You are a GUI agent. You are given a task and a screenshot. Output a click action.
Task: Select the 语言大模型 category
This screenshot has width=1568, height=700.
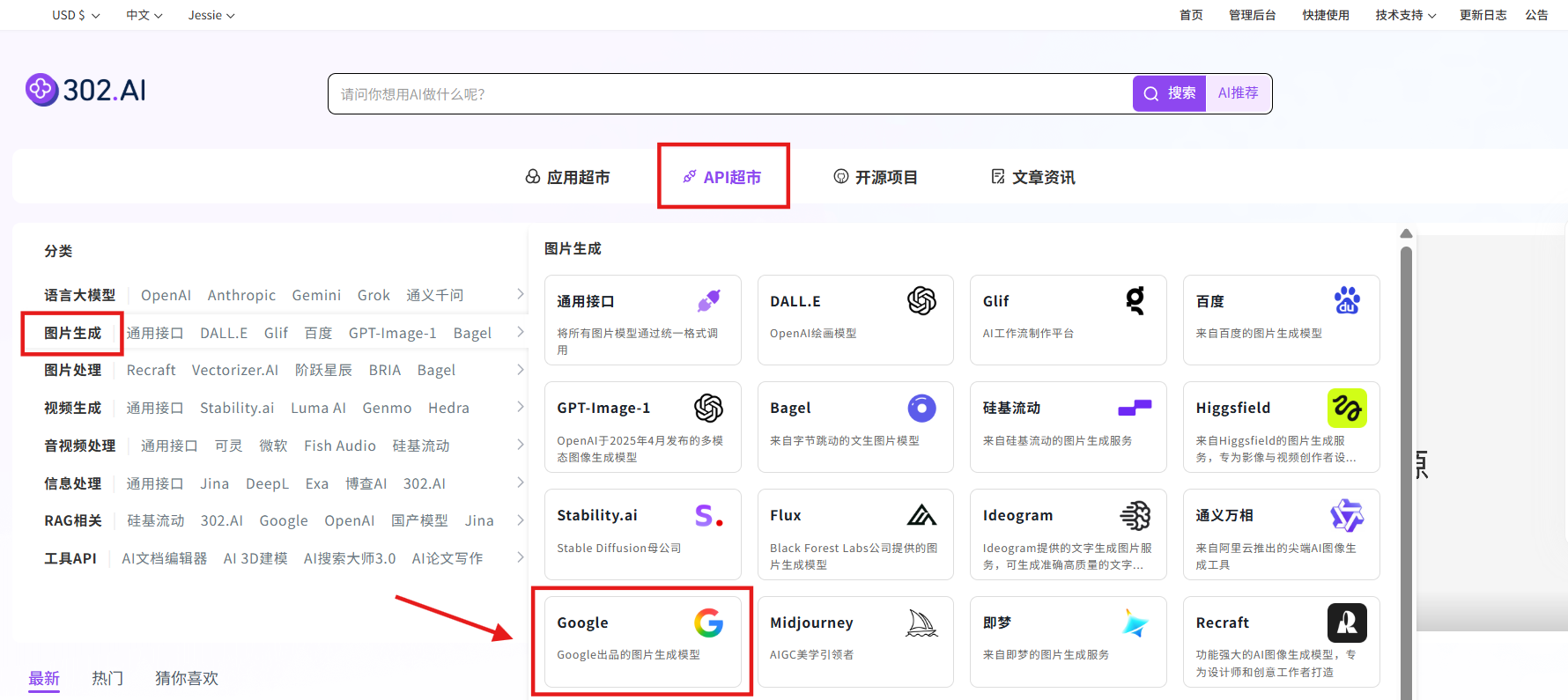[x=80, y=295]
